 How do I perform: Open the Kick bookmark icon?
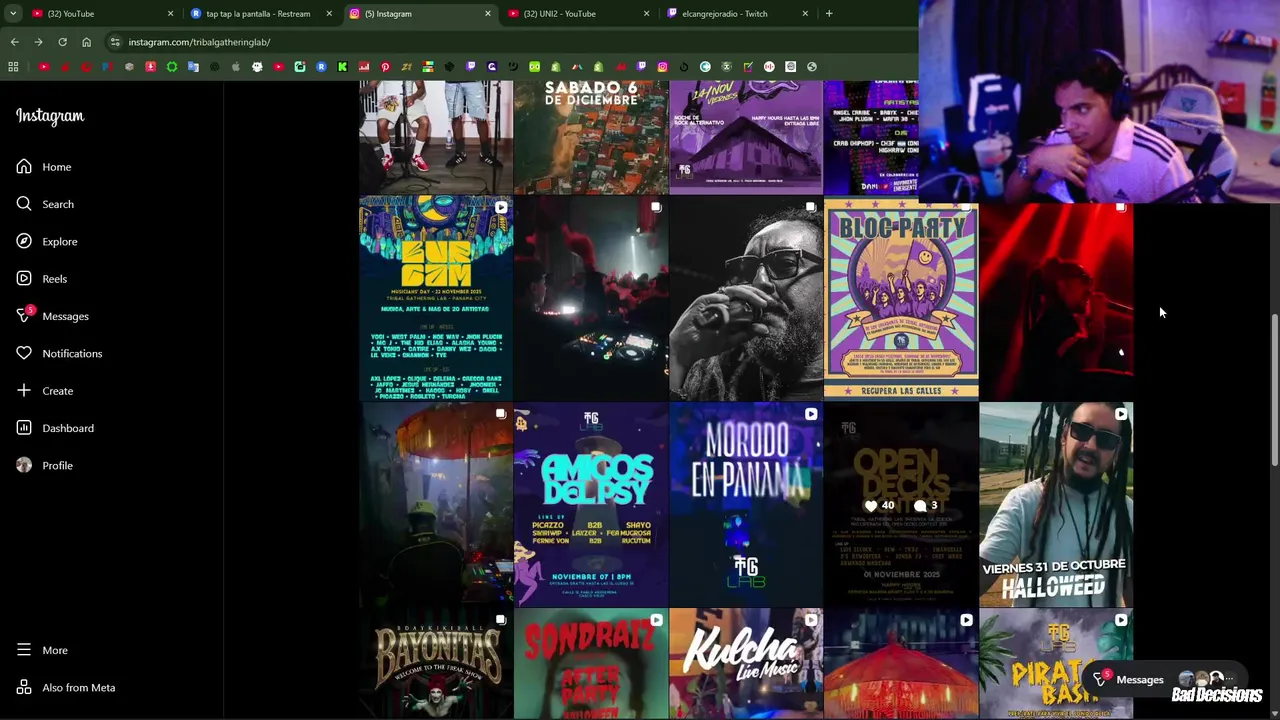point(342,67)
